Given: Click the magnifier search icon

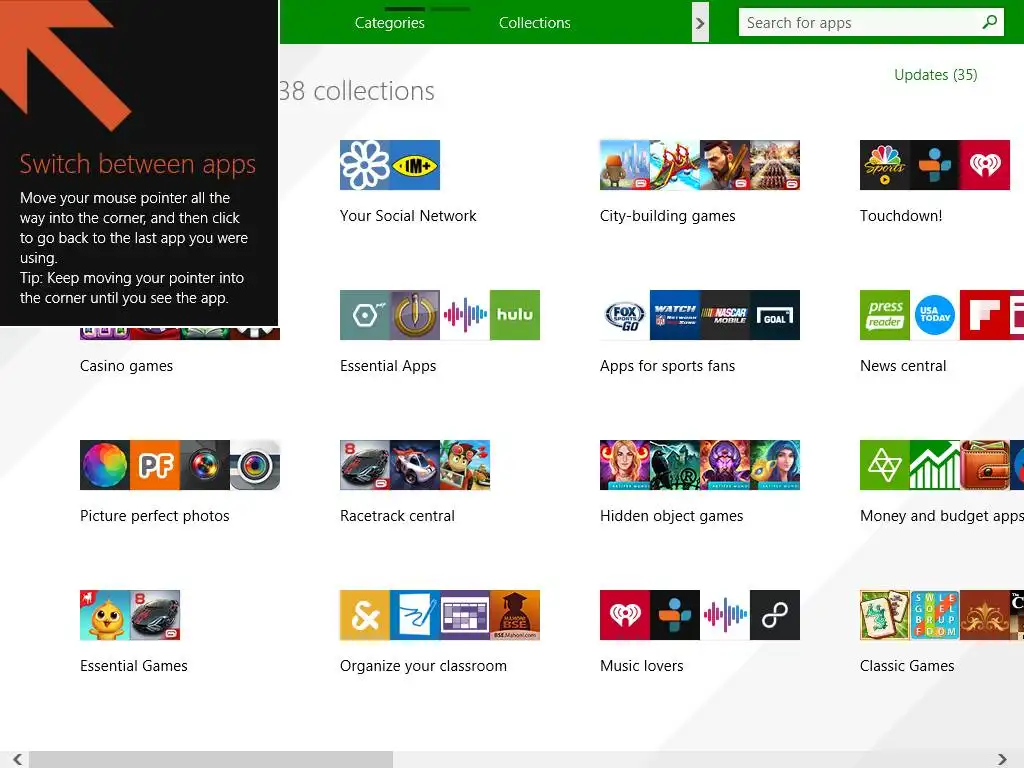Looking at the screenshot, I should click(989, 22).
